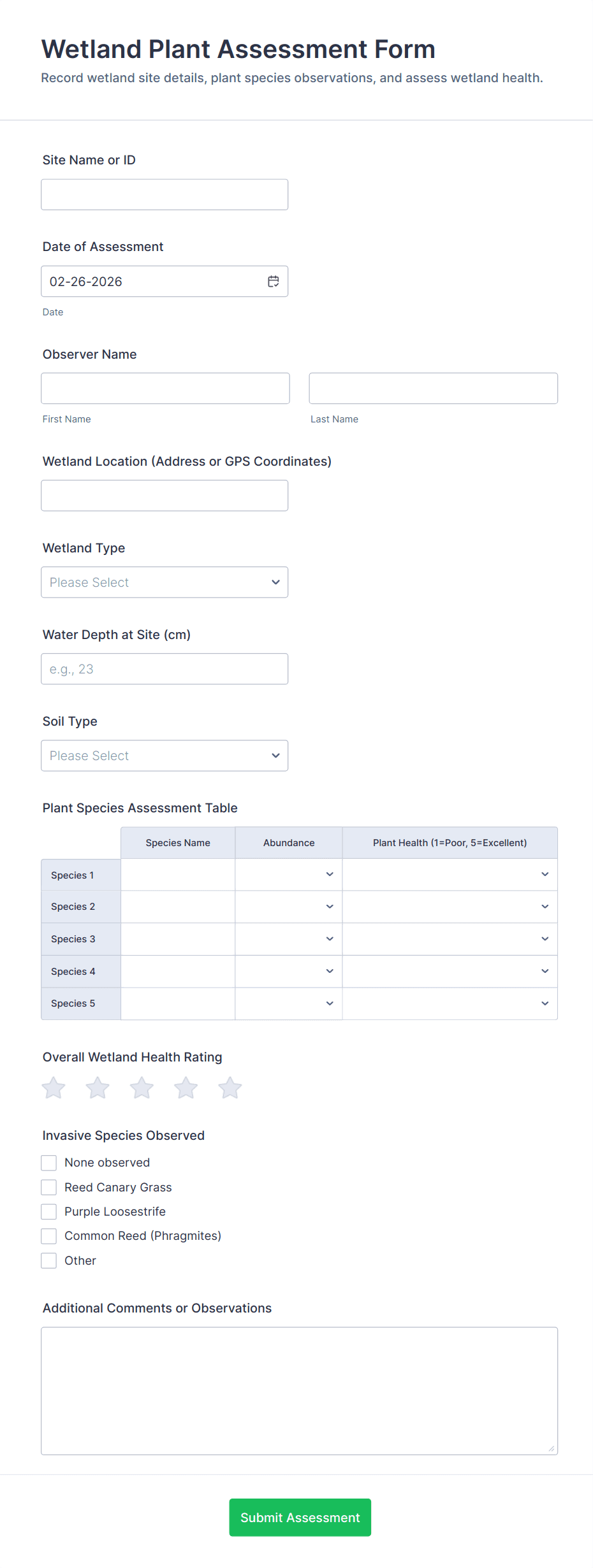Choose the third star rating

[x=142, y=1088]
